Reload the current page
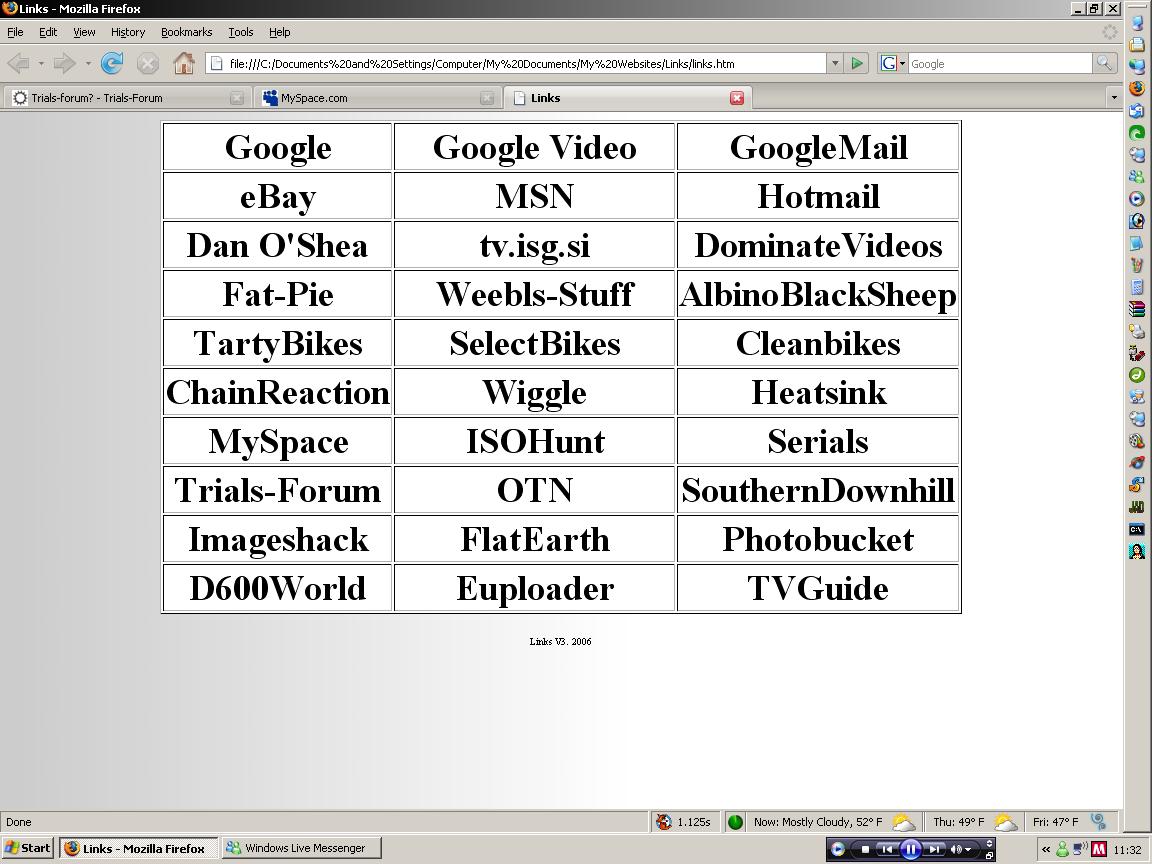The height and width of the screenshot is (864, 1152). tap(112, 64)
